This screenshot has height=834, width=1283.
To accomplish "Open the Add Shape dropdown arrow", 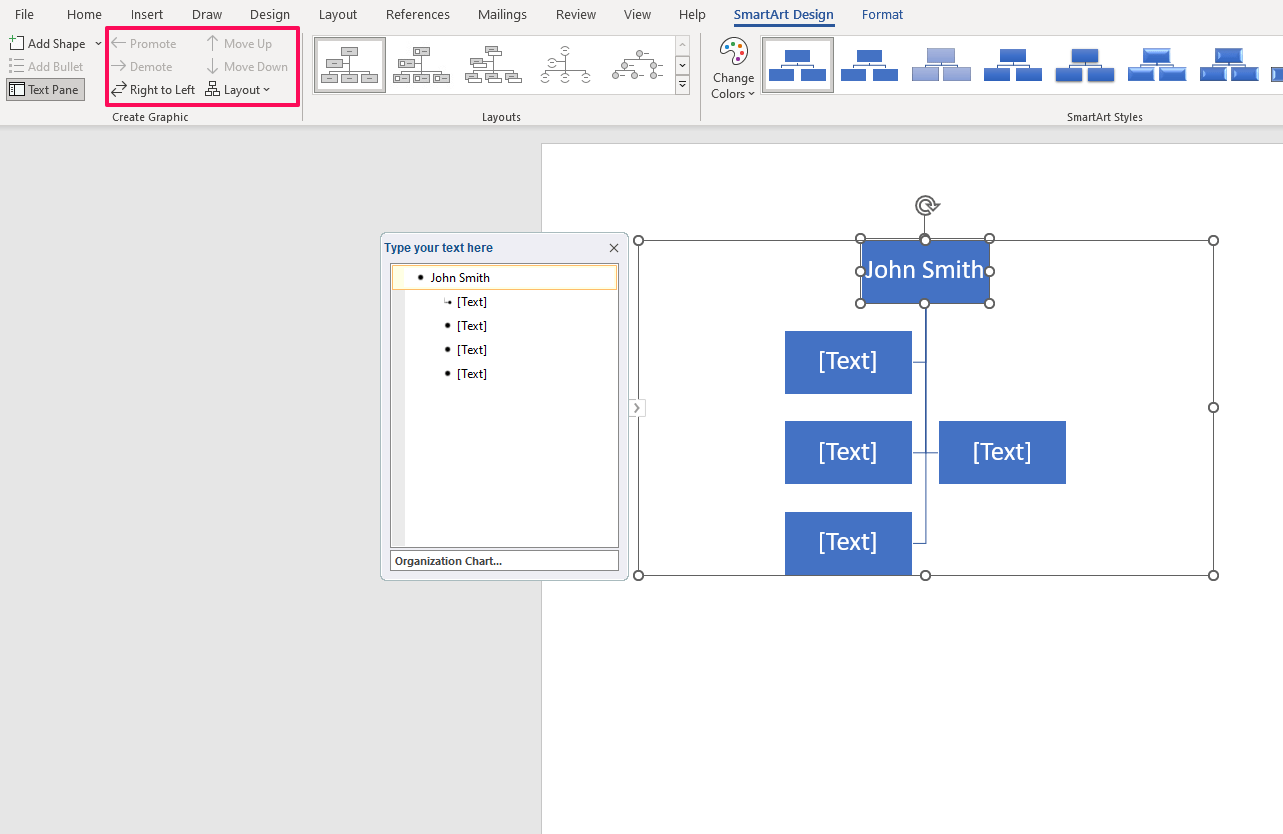I will 98,43.
